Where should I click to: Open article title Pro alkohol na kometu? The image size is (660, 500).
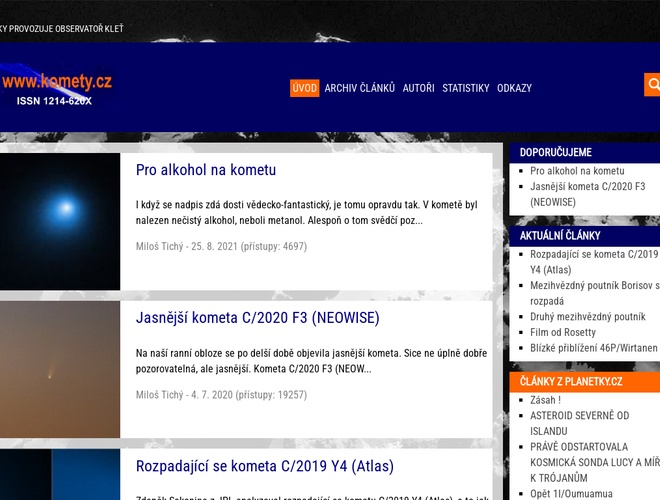206,170
